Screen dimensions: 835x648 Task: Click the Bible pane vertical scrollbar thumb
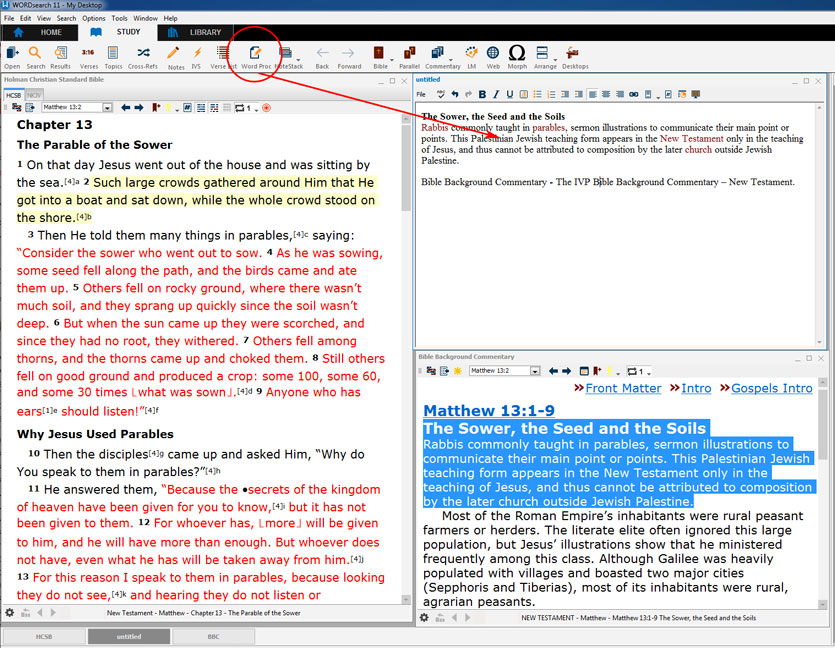coord(406,168)
